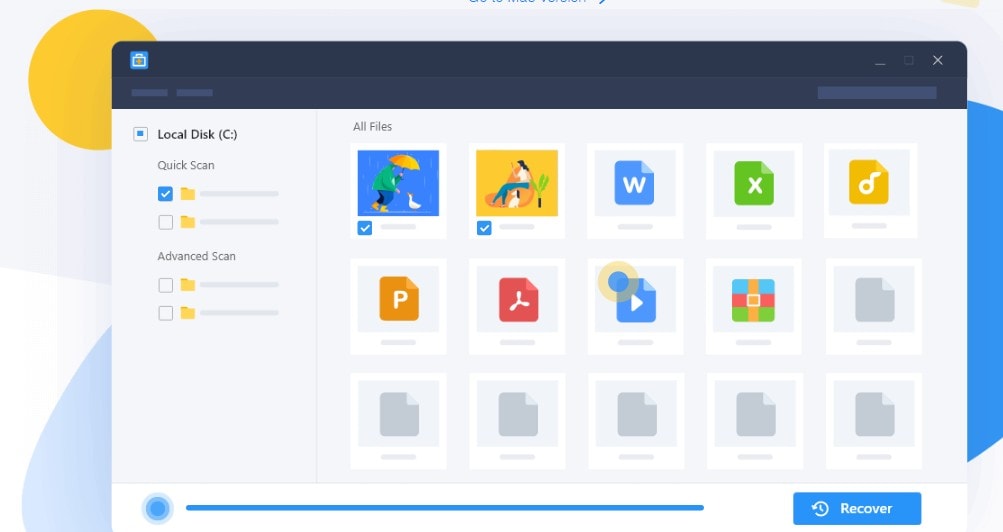Click the Recover button

tap(857, 508)
